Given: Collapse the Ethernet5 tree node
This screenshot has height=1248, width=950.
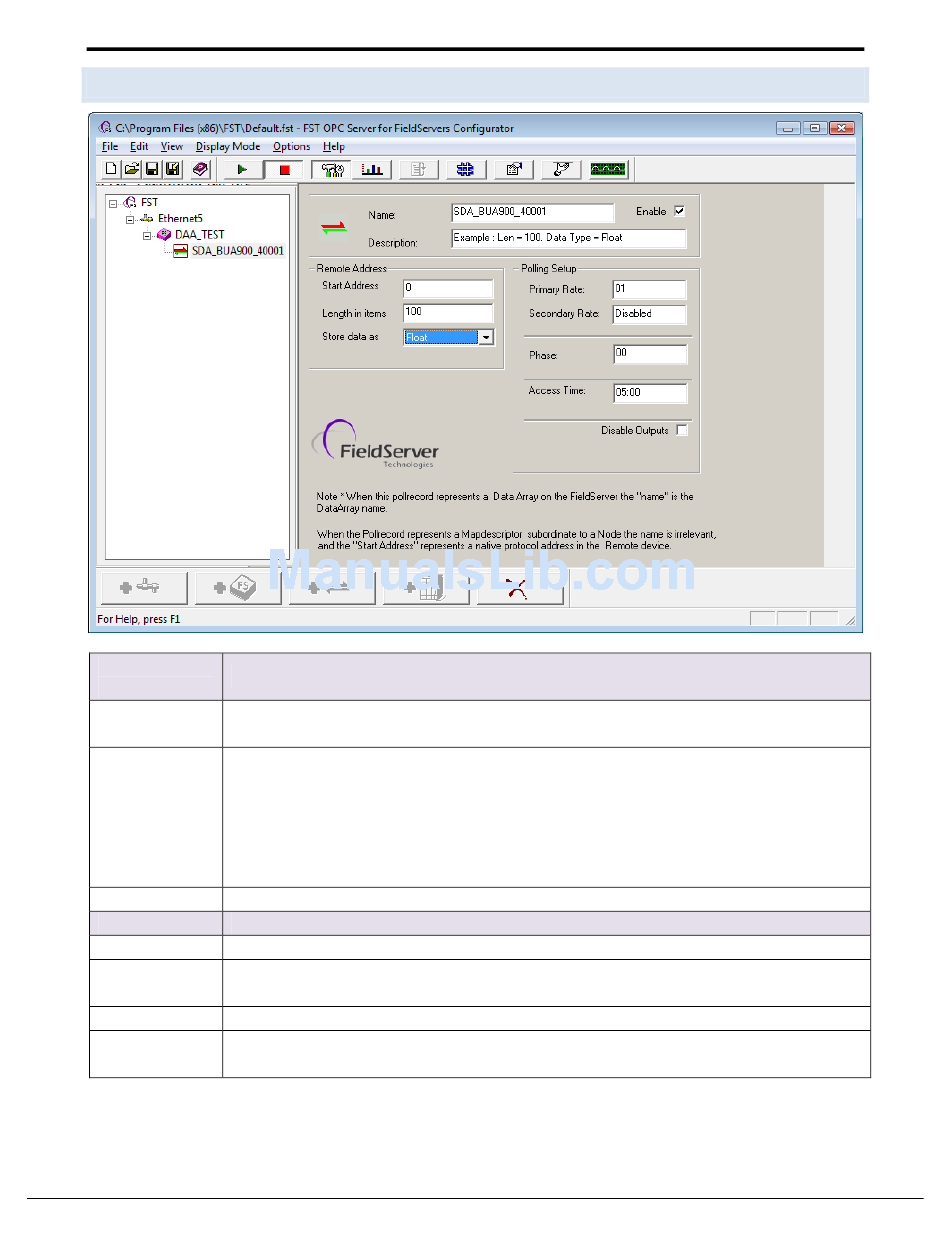Looking at the screenshot, I should click(130, 218).
